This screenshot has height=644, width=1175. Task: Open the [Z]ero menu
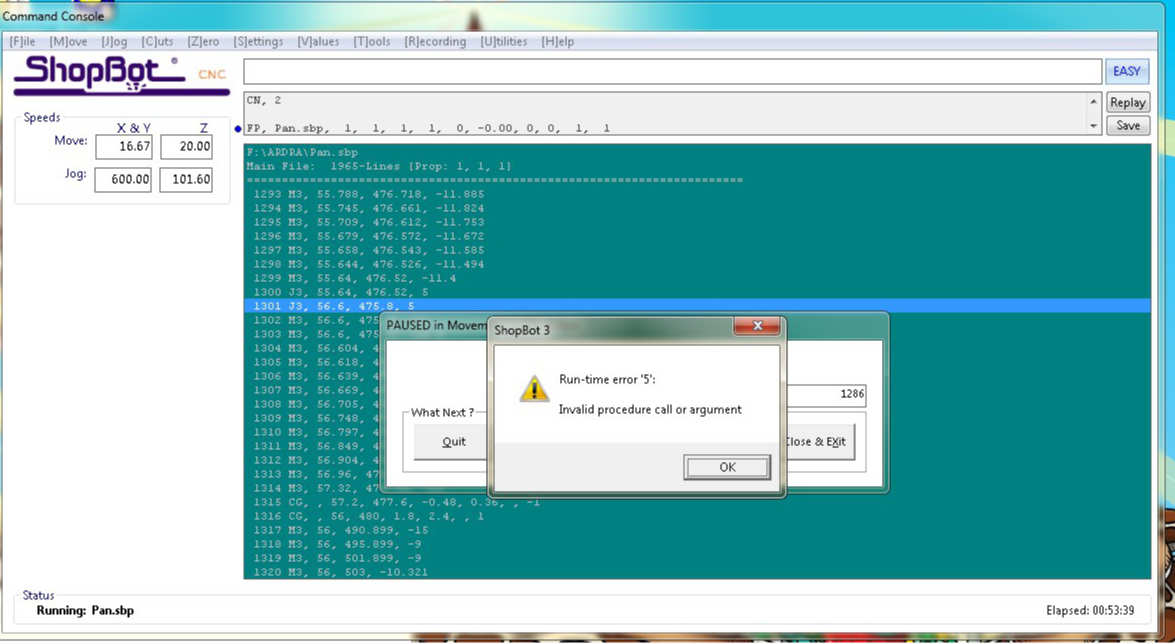pos(203,41)
